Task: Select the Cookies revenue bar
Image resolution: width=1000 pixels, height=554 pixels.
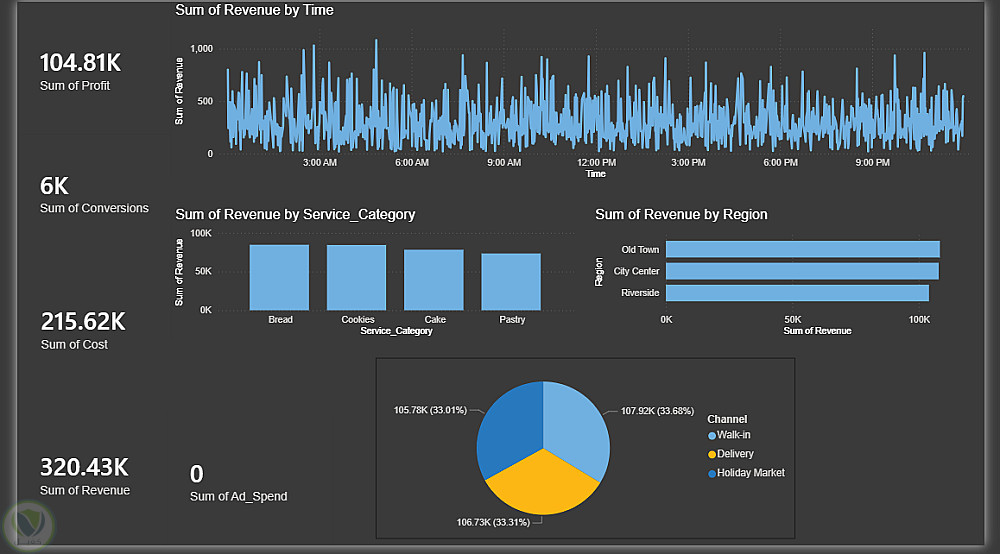Action: (357, 277)
